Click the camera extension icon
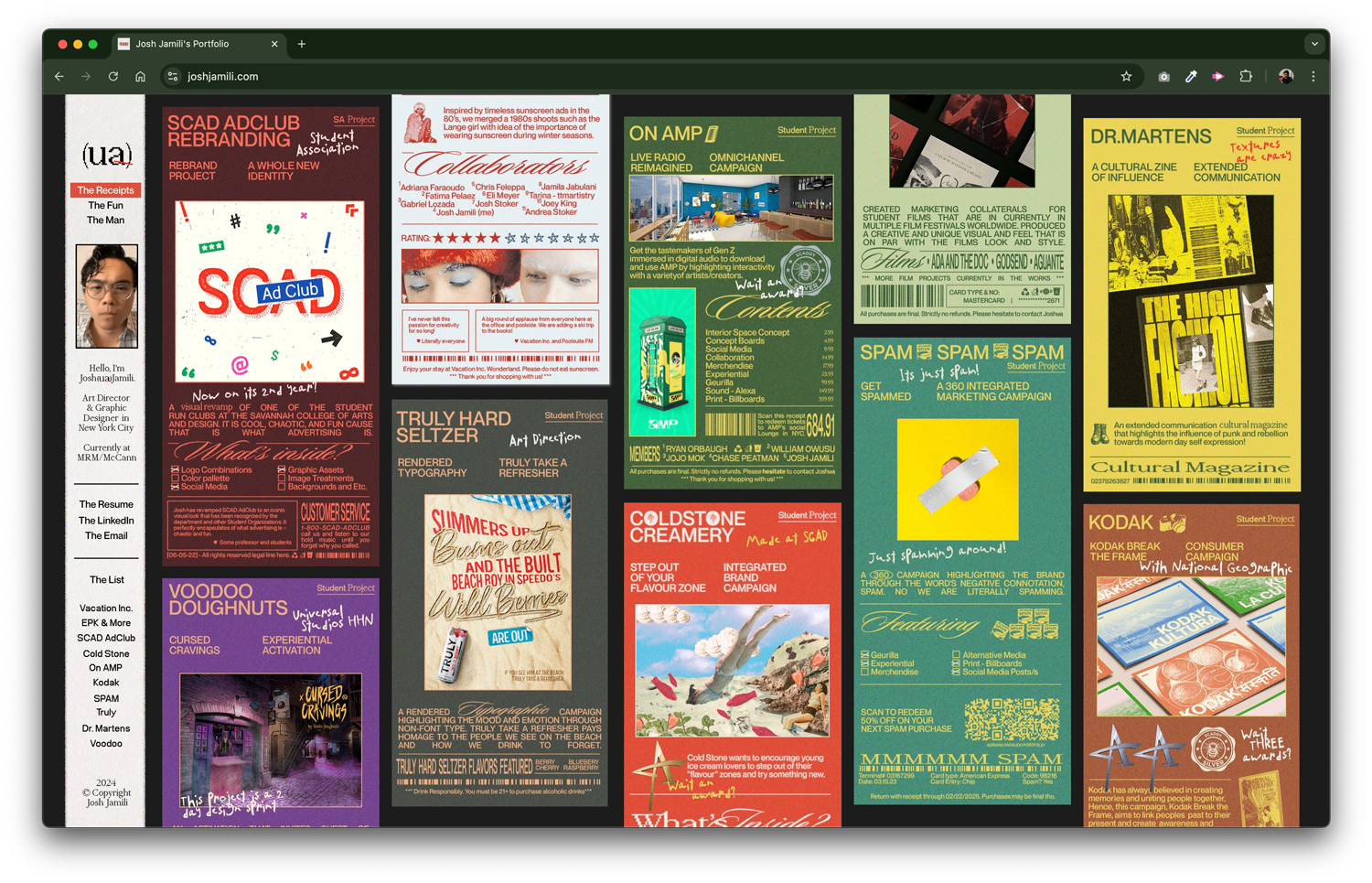Viewport: 1372px width, 883px height. point(1163,77)
